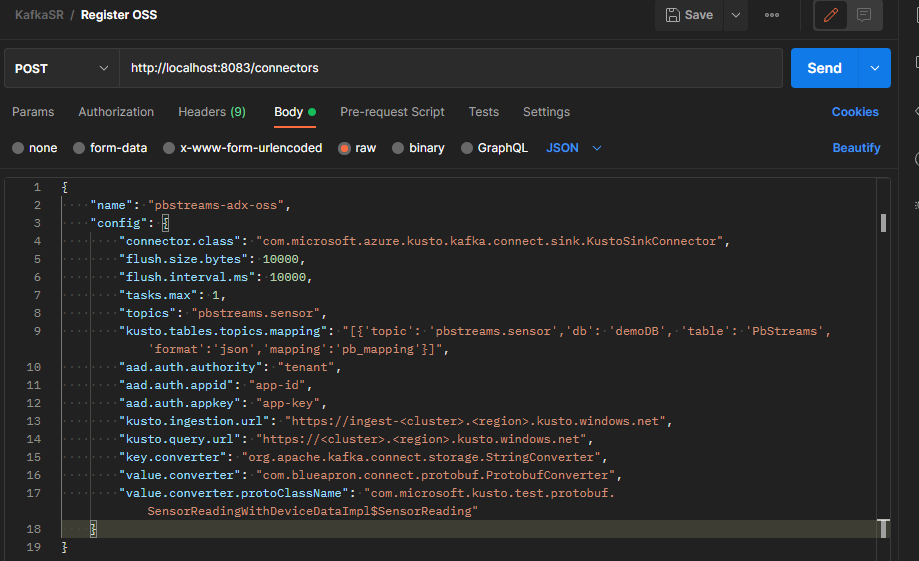Click the "aad.auth.appid" key
Image resolution: width=919 pixels, height=561 pixels.
point(176,385)
